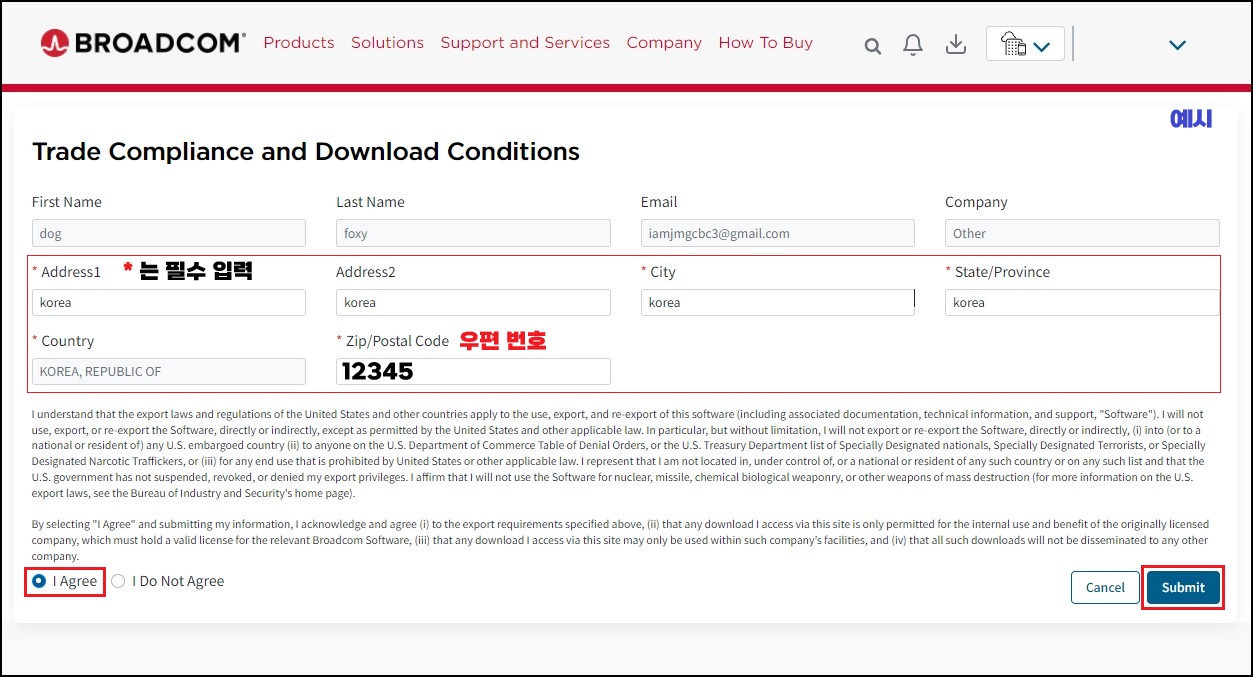Click the Address1 input field
Screen dimensions: 1253x677
[x=169, y=302]
